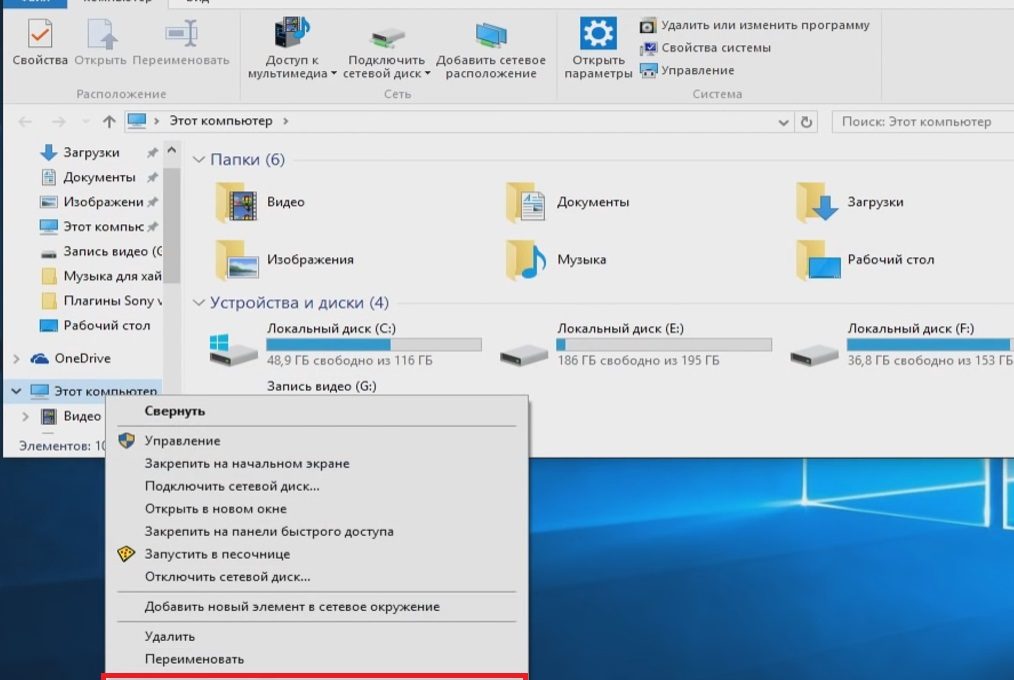This screenshot has width=1014, height=680.
Task: Collapse the Папки (6) group
Action: [199, 159]
